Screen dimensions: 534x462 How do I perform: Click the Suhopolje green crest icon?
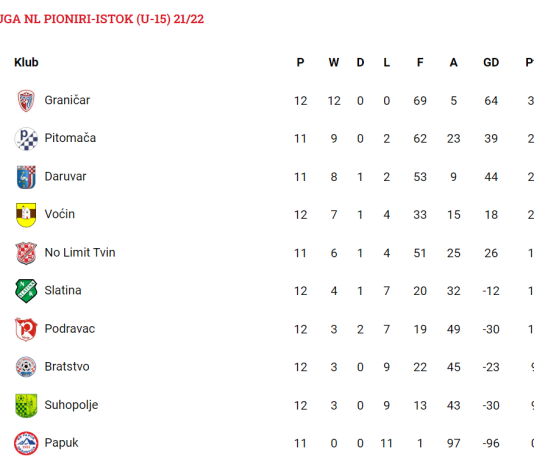[x=26, y=405]
